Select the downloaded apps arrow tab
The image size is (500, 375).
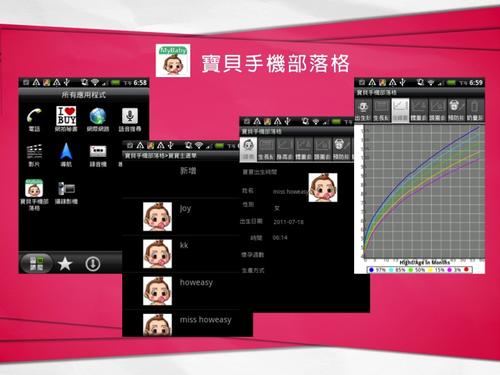pyautogui.click(x=93, y=264)
